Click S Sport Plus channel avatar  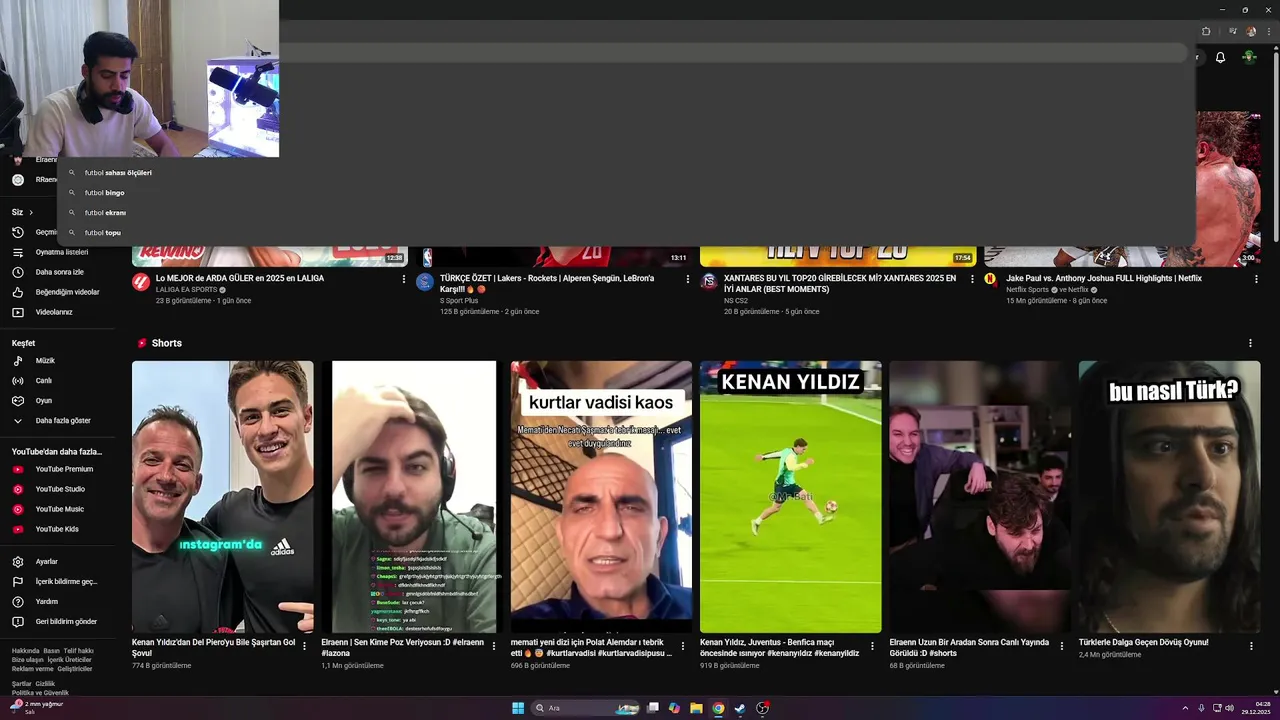[x=425, y=281]
